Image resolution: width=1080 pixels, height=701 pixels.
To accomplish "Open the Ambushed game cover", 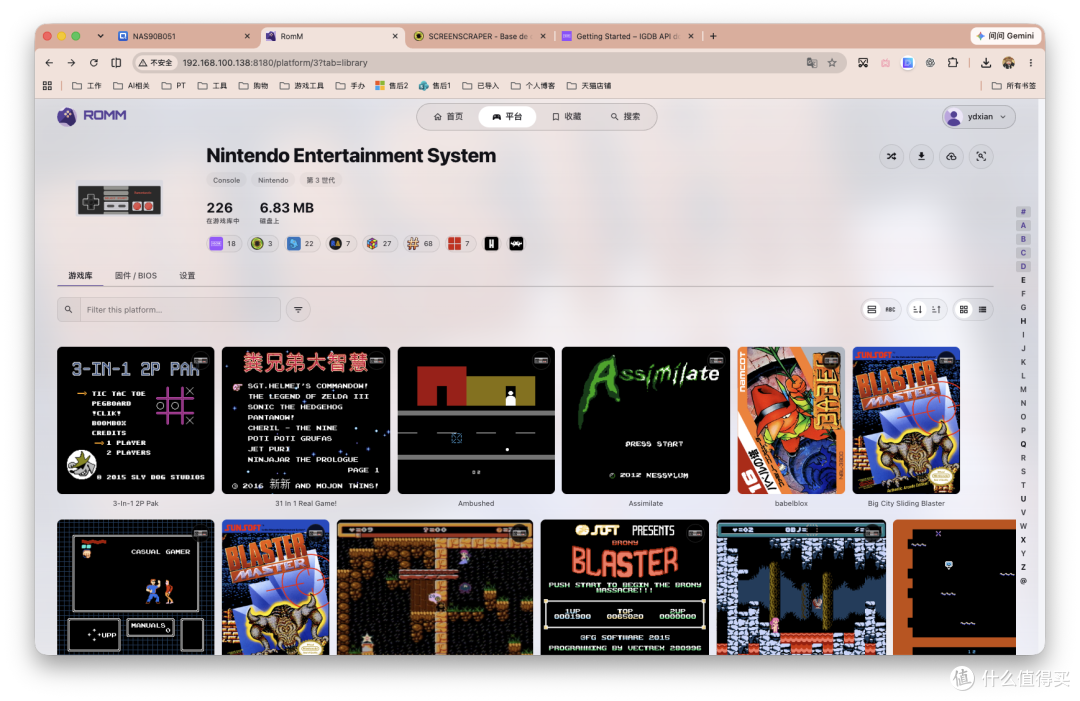I will pyautogui.click(x=476, y=420).
